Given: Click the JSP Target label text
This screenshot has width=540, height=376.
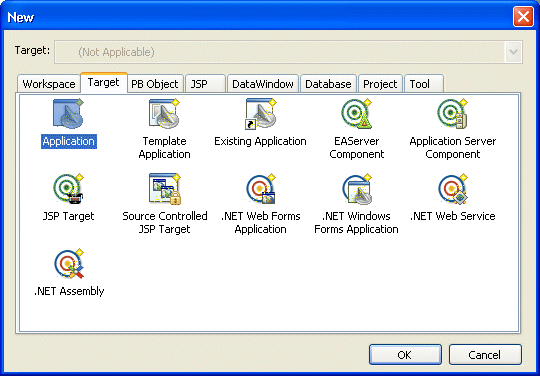Looking at the screenshot, I should click(x=69, y=216).
